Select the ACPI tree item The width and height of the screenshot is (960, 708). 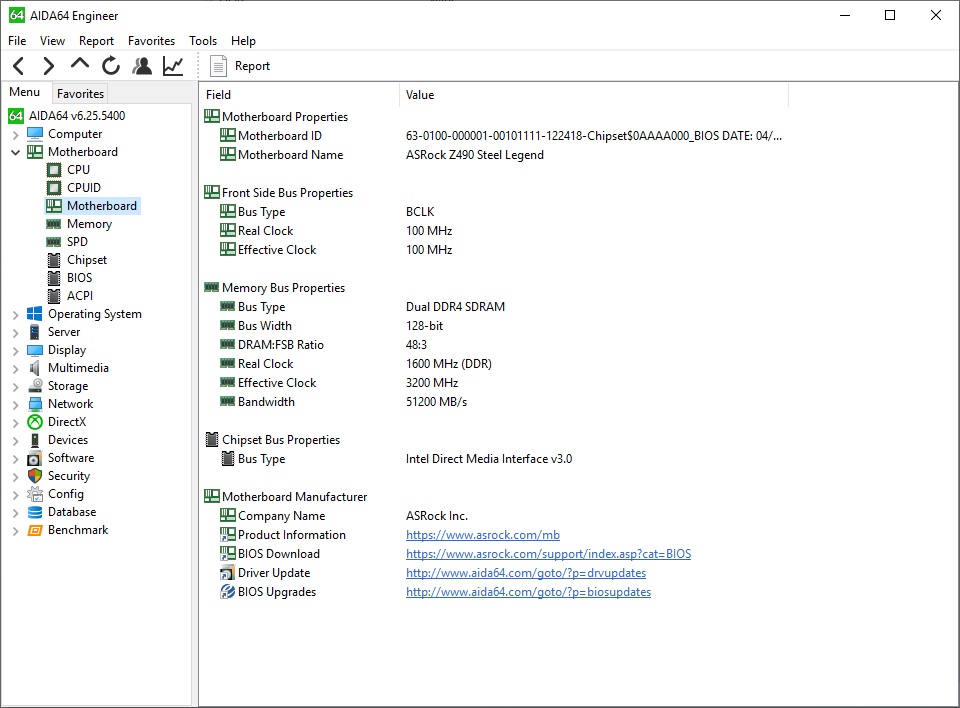tap(80, 295)
